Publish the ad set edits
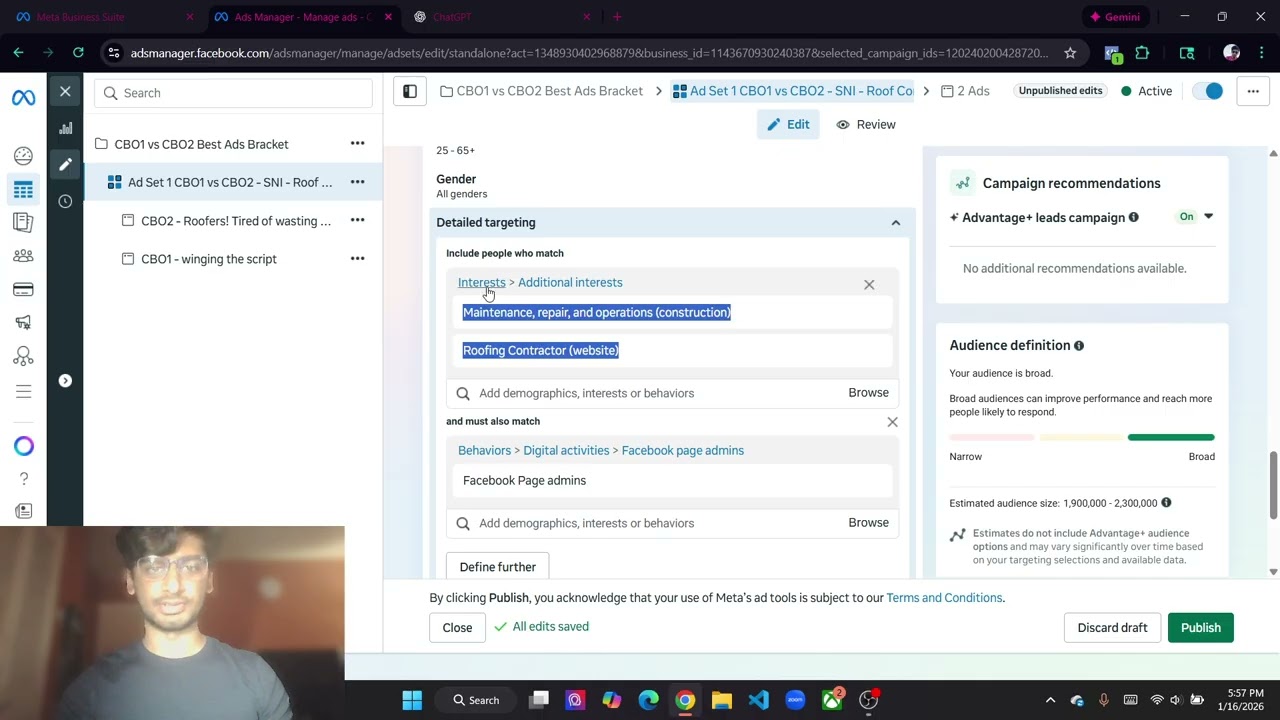 pos(1201,628)
